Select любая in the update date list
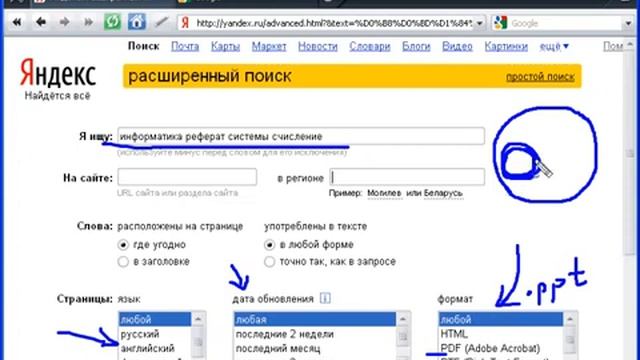This screenshot has width=640, height=360. click(315, 319)
